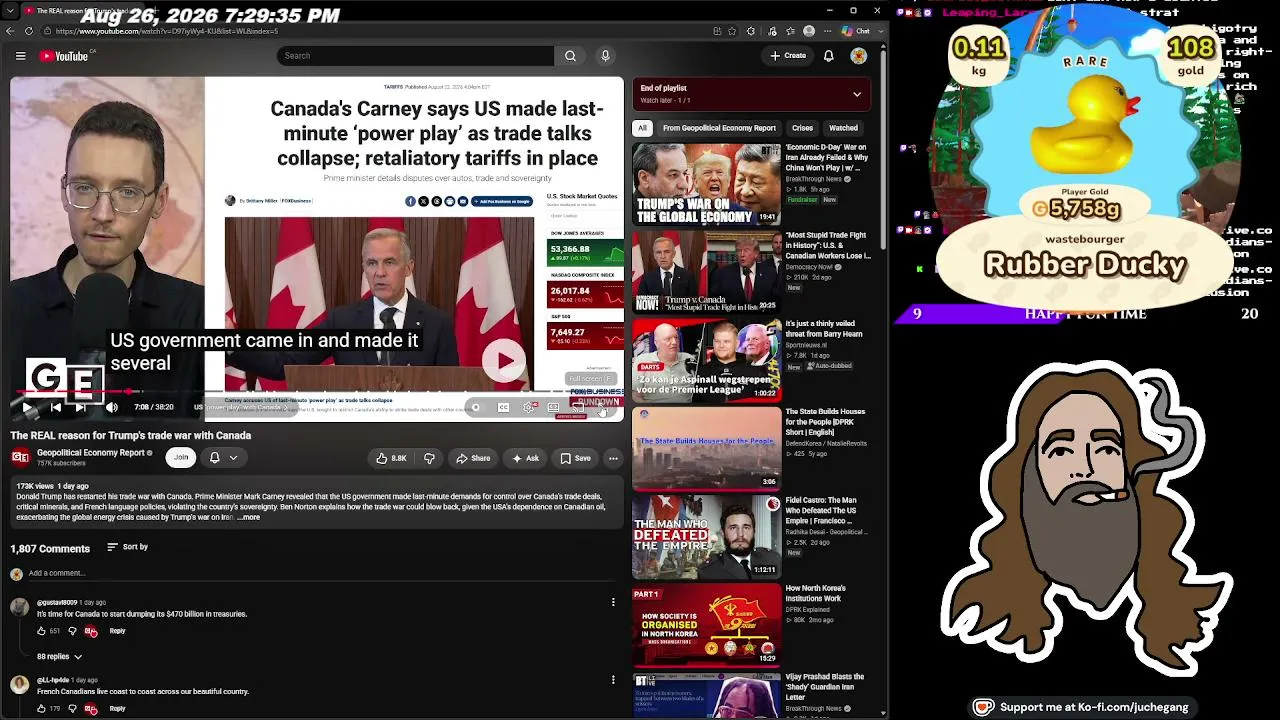Skip to the next video in player
Viewport: 1280px width, 720px height.
point(82,407)
